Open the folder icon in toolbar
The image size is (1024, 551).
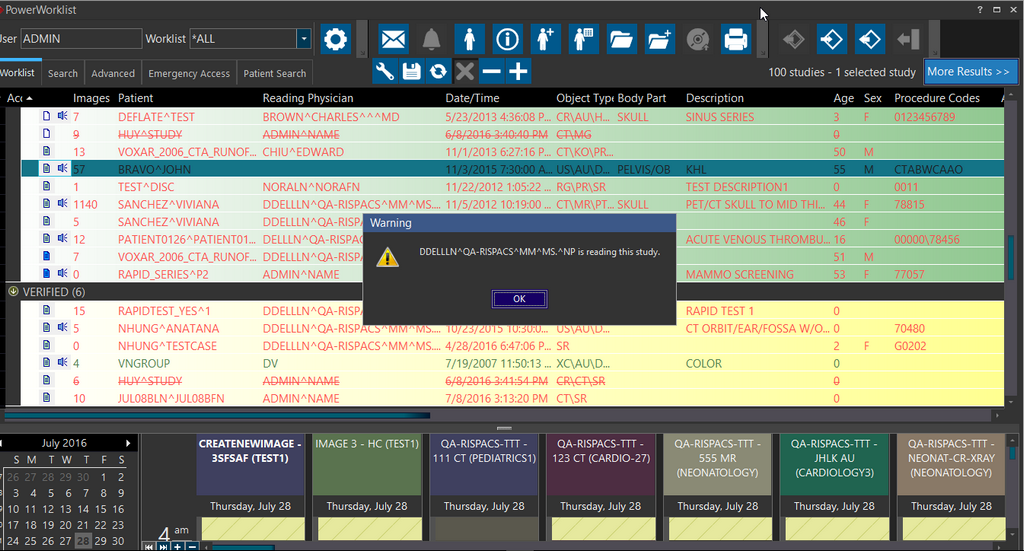click(621, 39)
